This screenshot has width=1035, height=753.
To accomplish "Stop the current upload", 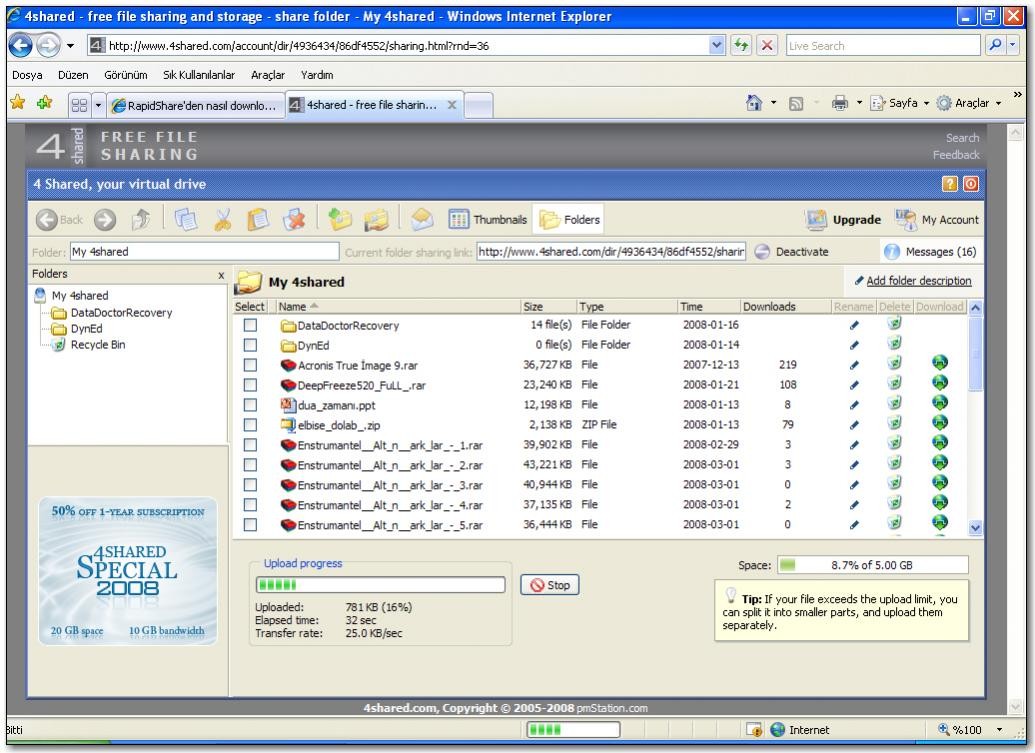I will [549, 586].
